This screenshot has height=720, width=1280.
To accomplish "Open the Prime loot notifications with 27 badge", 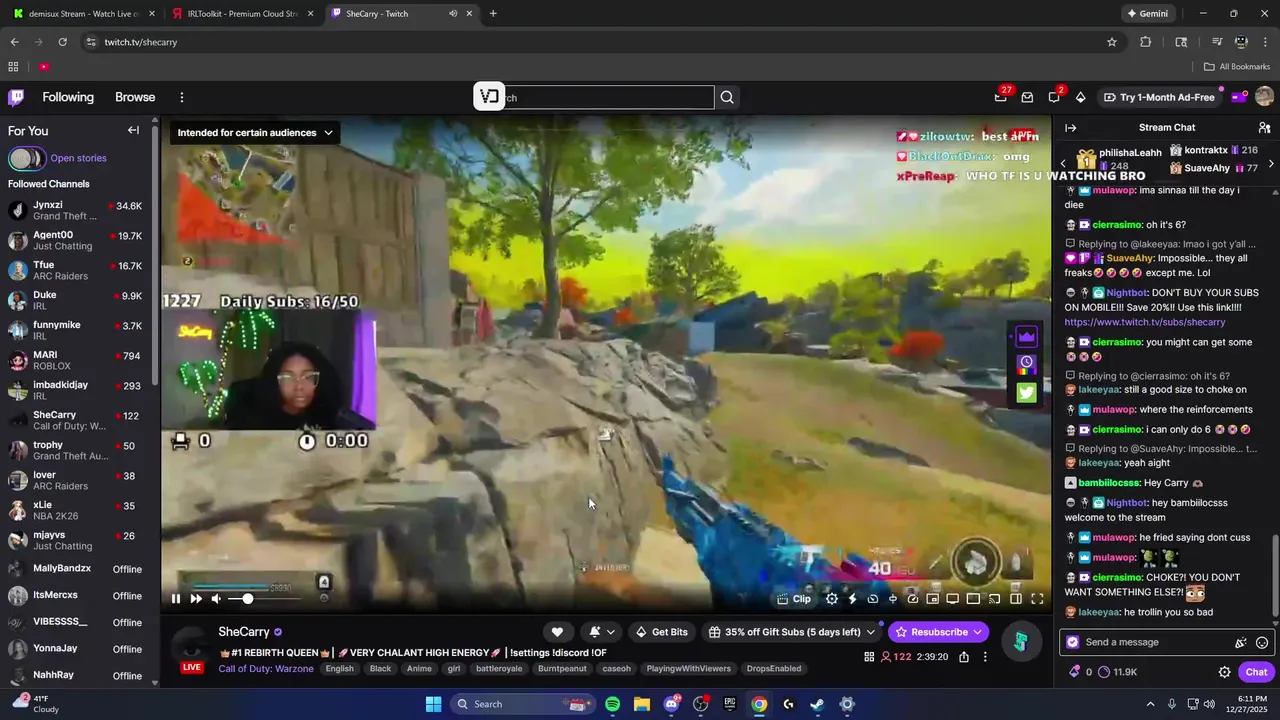I will coord(1001,97).
